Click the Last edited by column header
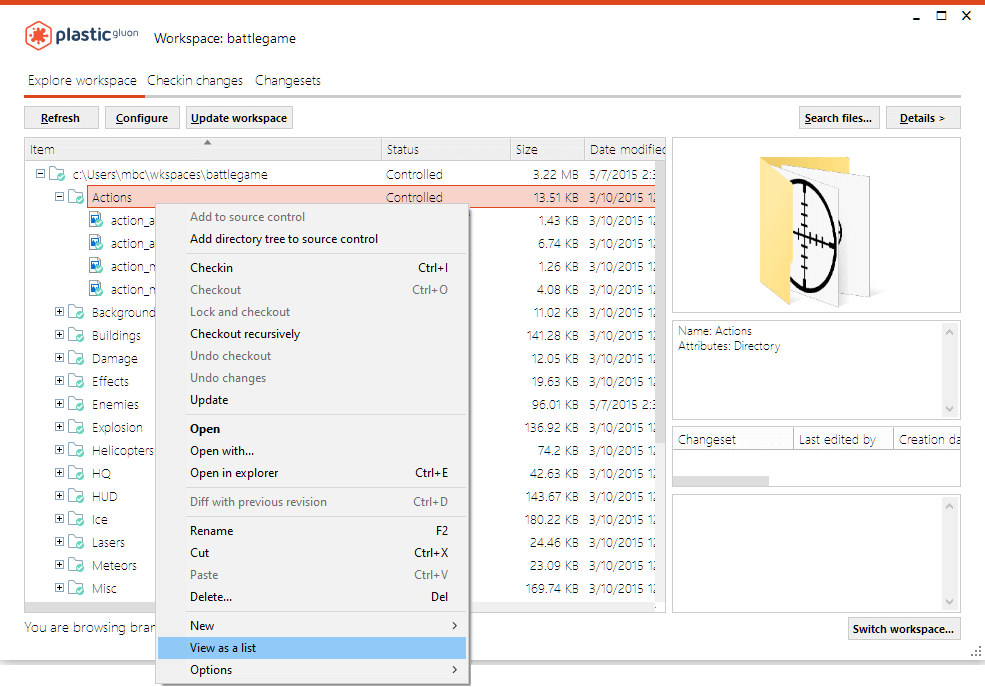This screenshot has width=985, height=687. (844, 440)
